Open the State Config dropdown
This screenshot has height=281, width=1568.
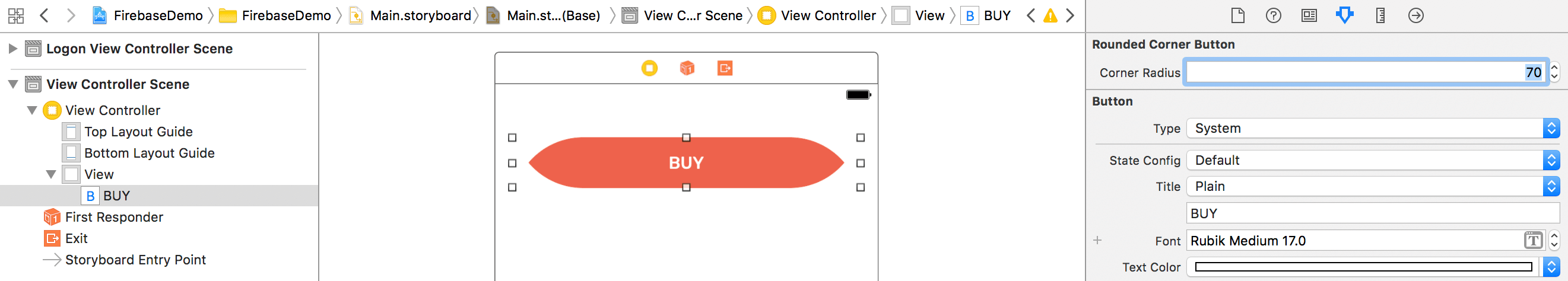click(1372, 161)
